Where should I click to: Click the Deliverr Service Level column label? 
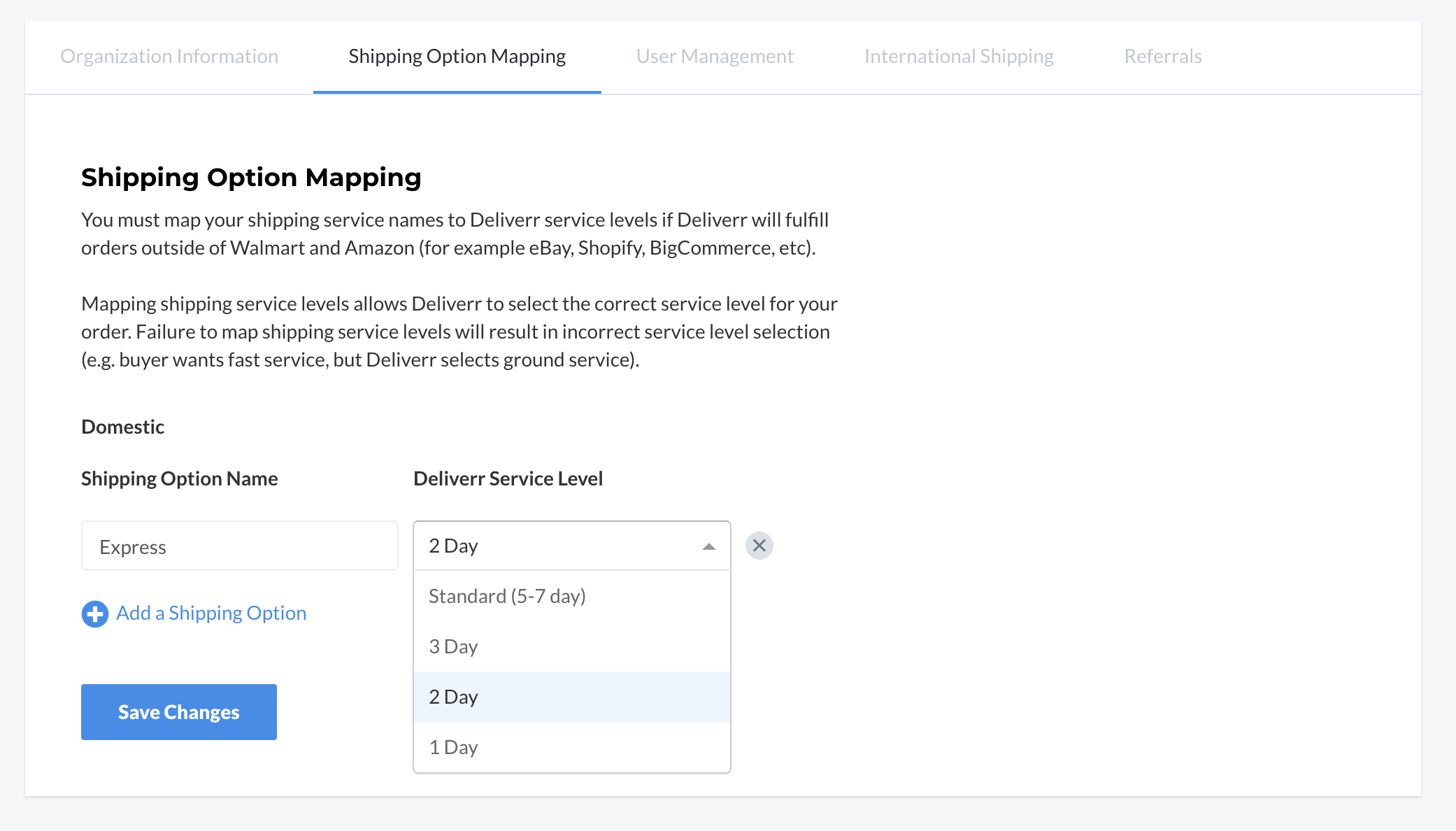click(x=508, y=478)
